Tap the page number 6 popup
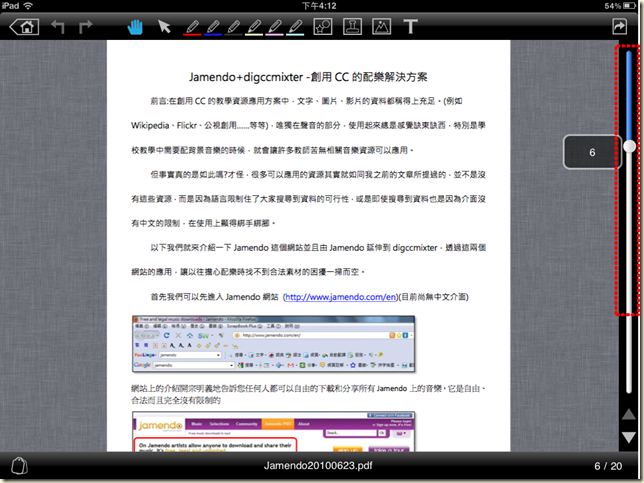 click(592, 152)
